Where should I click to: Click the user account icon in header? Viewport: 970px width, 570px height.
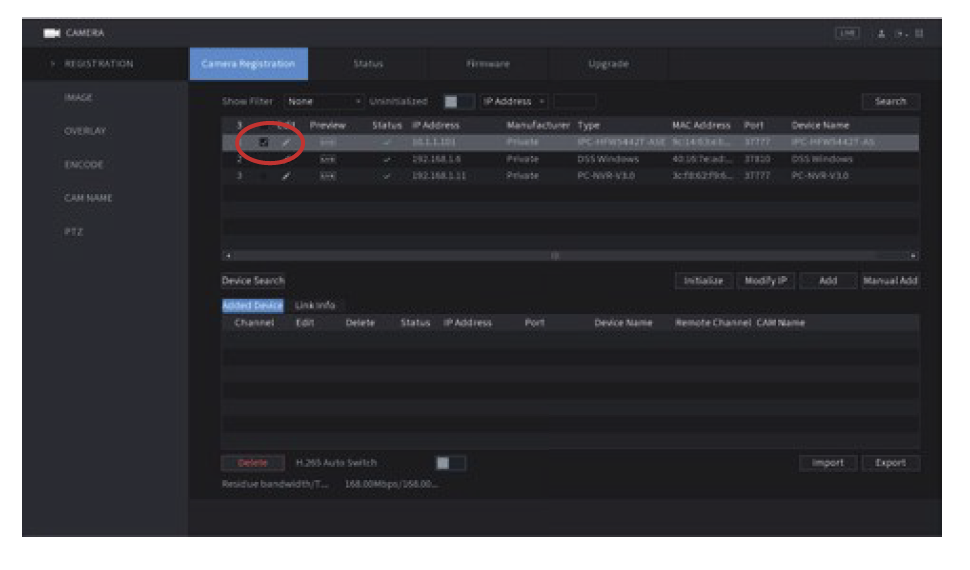(880, 34)
